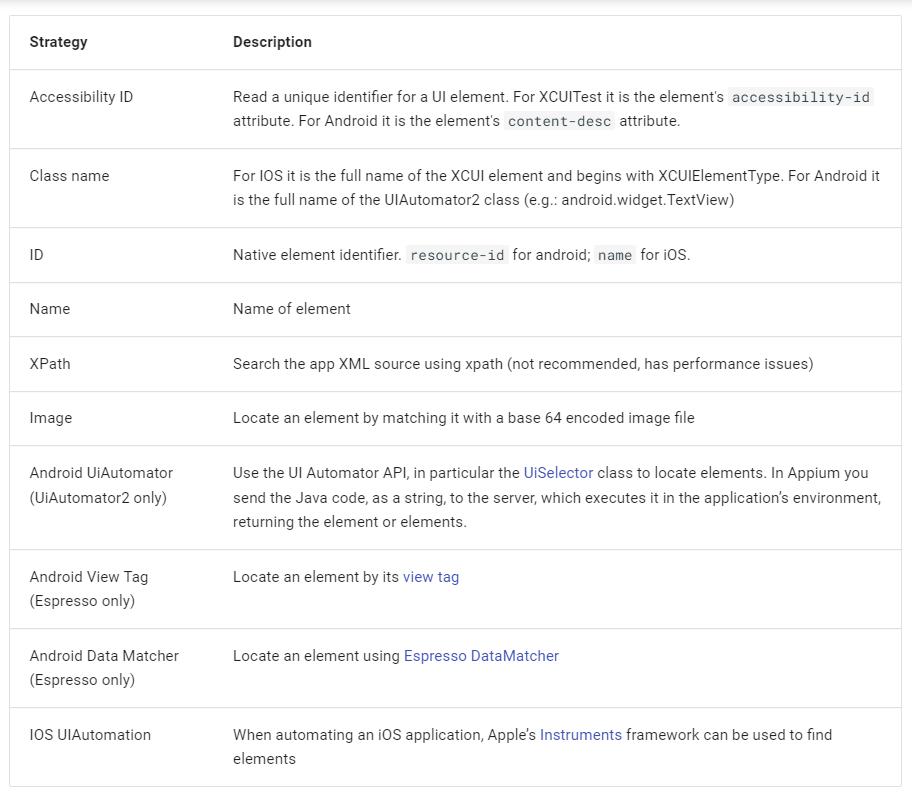Screen dimensions: 912x795
Task: Click the resource-id code snippet
Action: click(x=457, y=255)
